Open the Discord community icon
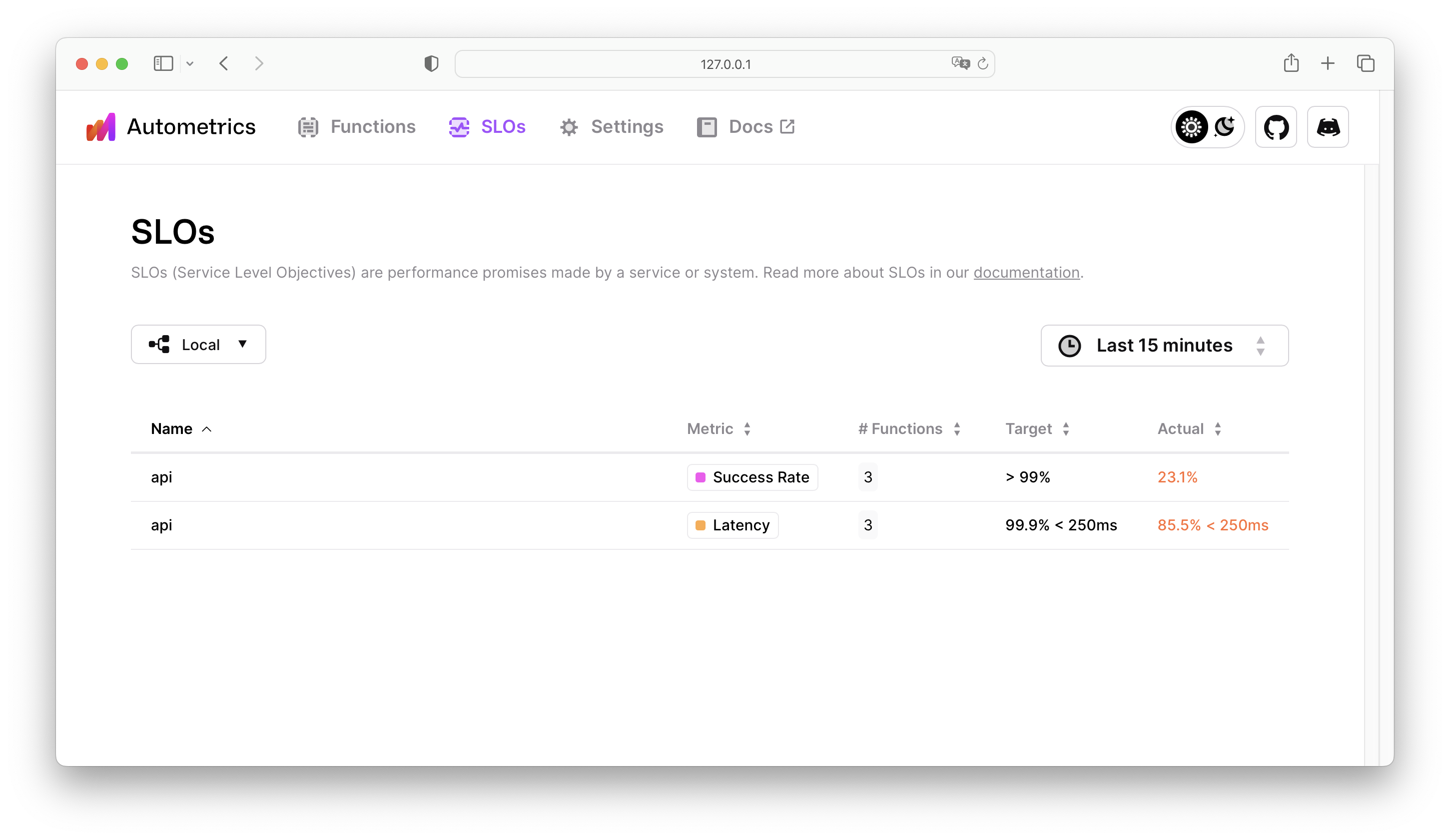The image size is (1450, 840). (x=1328, y=127)
